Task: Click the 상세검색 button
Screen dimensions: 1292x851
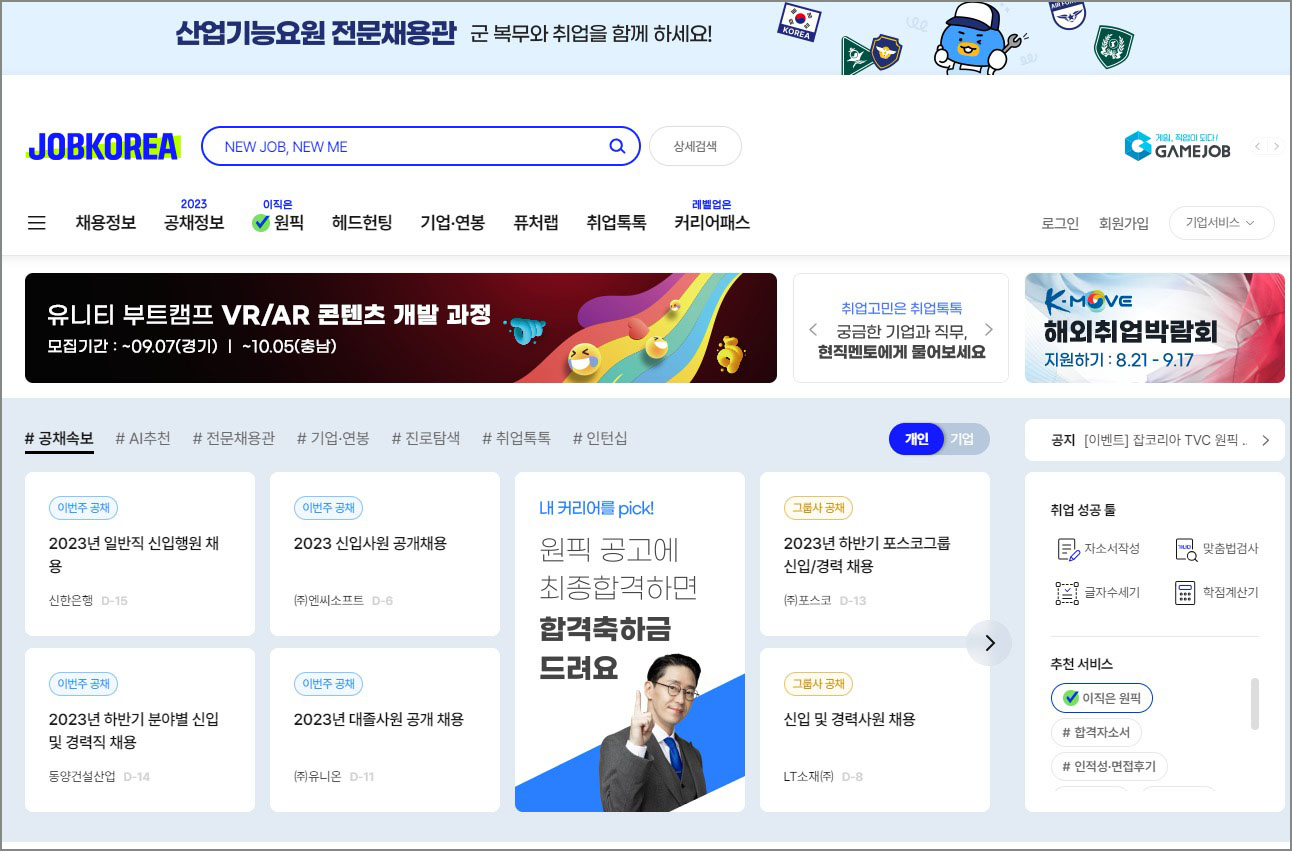Action: 695,146
